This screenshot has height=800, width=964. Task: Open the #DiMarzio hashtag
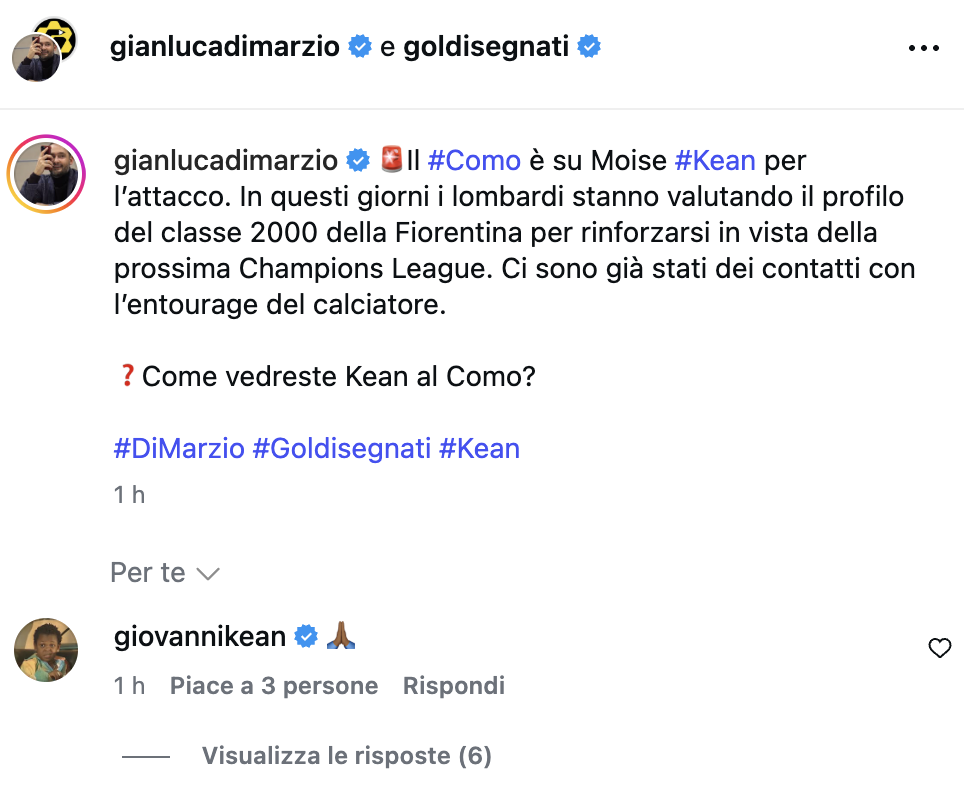pyautogui.click(x=180, y=448)
